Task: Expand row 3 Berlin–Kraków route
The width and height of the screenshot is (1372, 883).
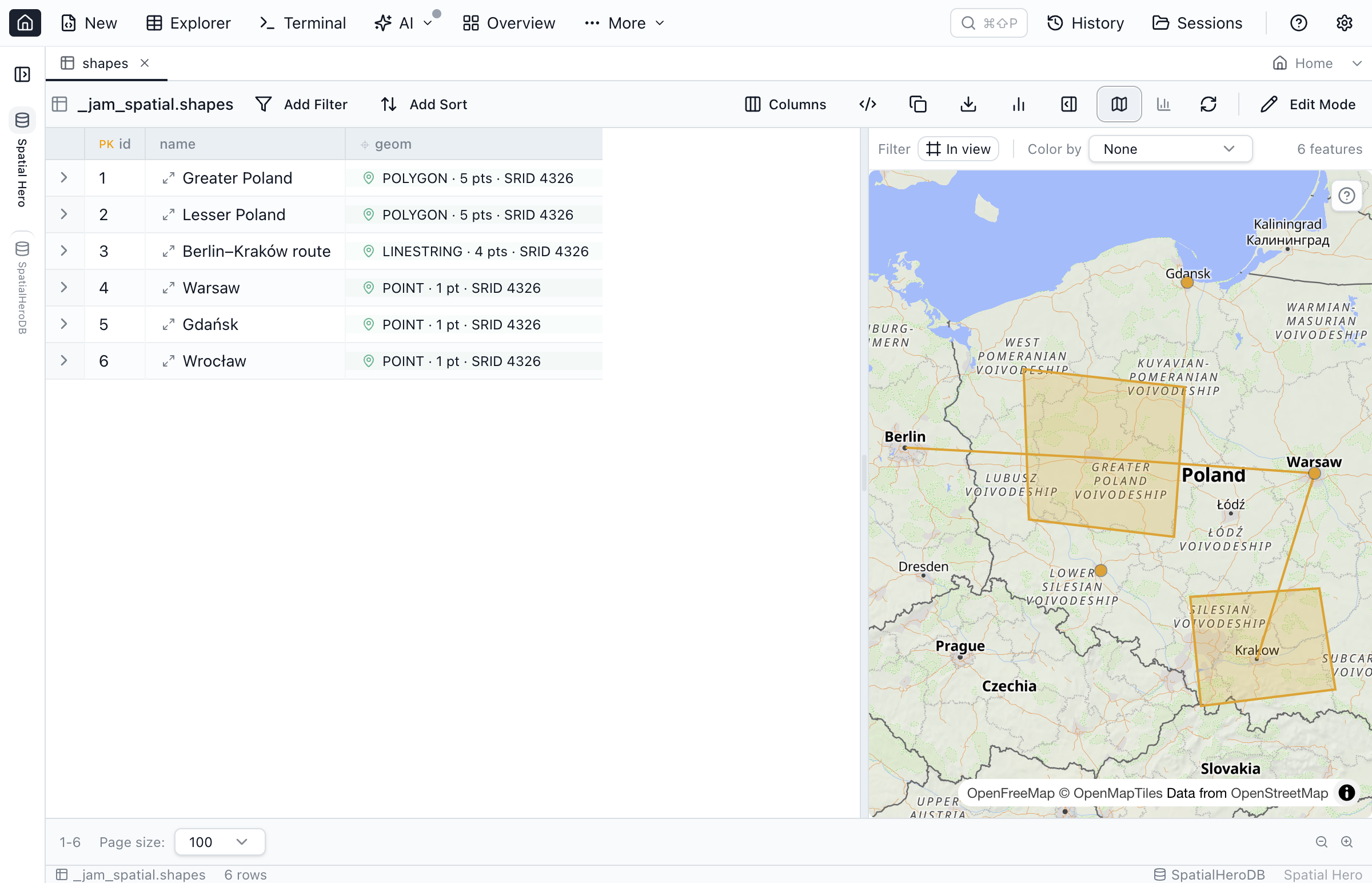Action: (64, 251)
